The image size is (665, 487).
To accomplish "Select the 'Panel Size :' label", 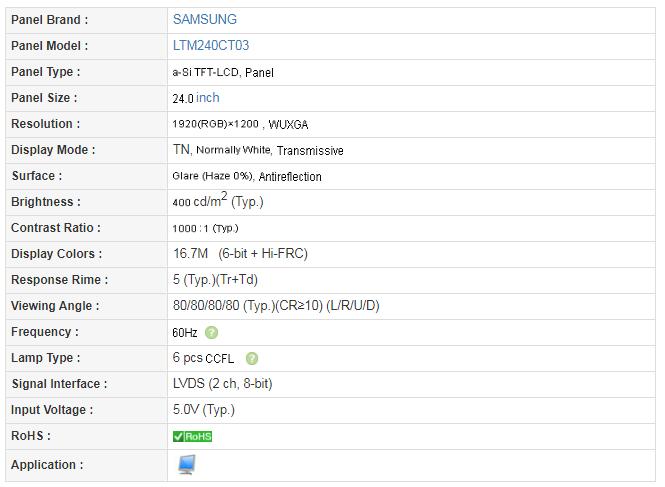I will point(44,98).
